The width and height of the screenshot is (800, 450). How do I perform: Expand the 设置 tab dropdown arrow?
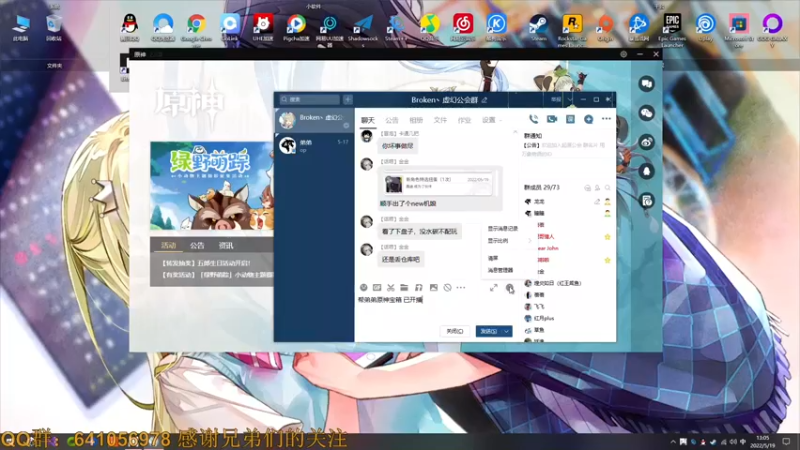click(x=501, y=120)
